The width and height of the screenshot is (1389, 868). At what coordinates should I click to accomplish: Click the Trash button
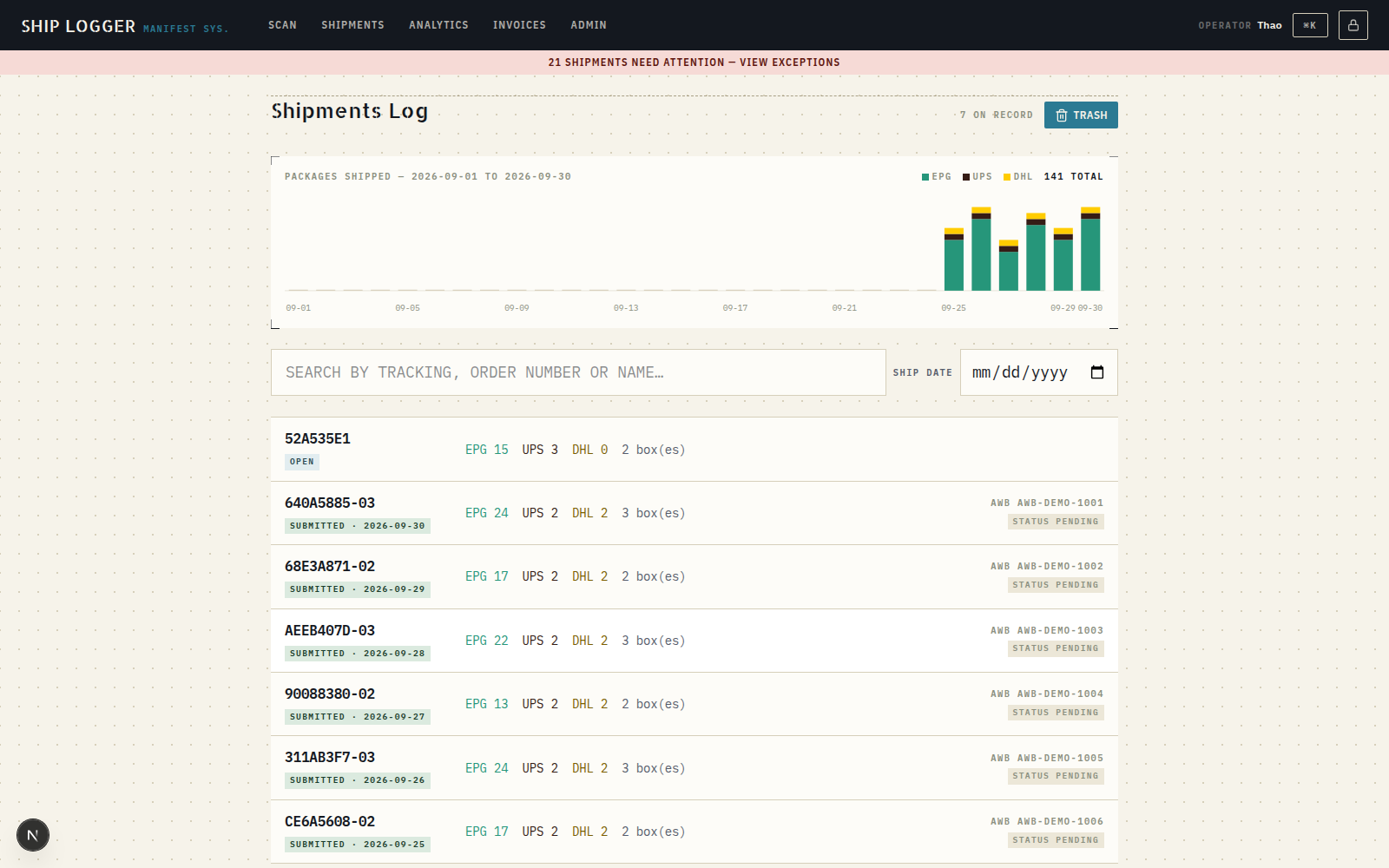1081,115
